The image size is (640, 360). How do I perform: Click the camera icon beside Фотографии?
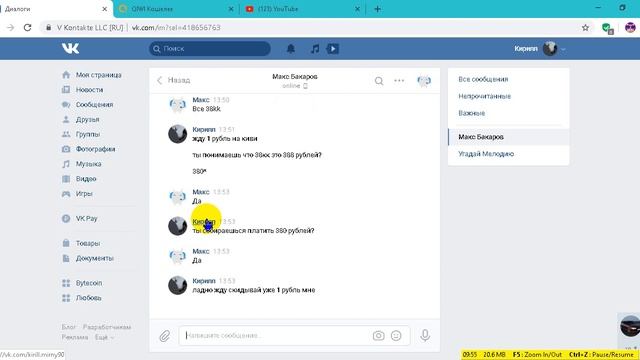click(x=66, y=149)
